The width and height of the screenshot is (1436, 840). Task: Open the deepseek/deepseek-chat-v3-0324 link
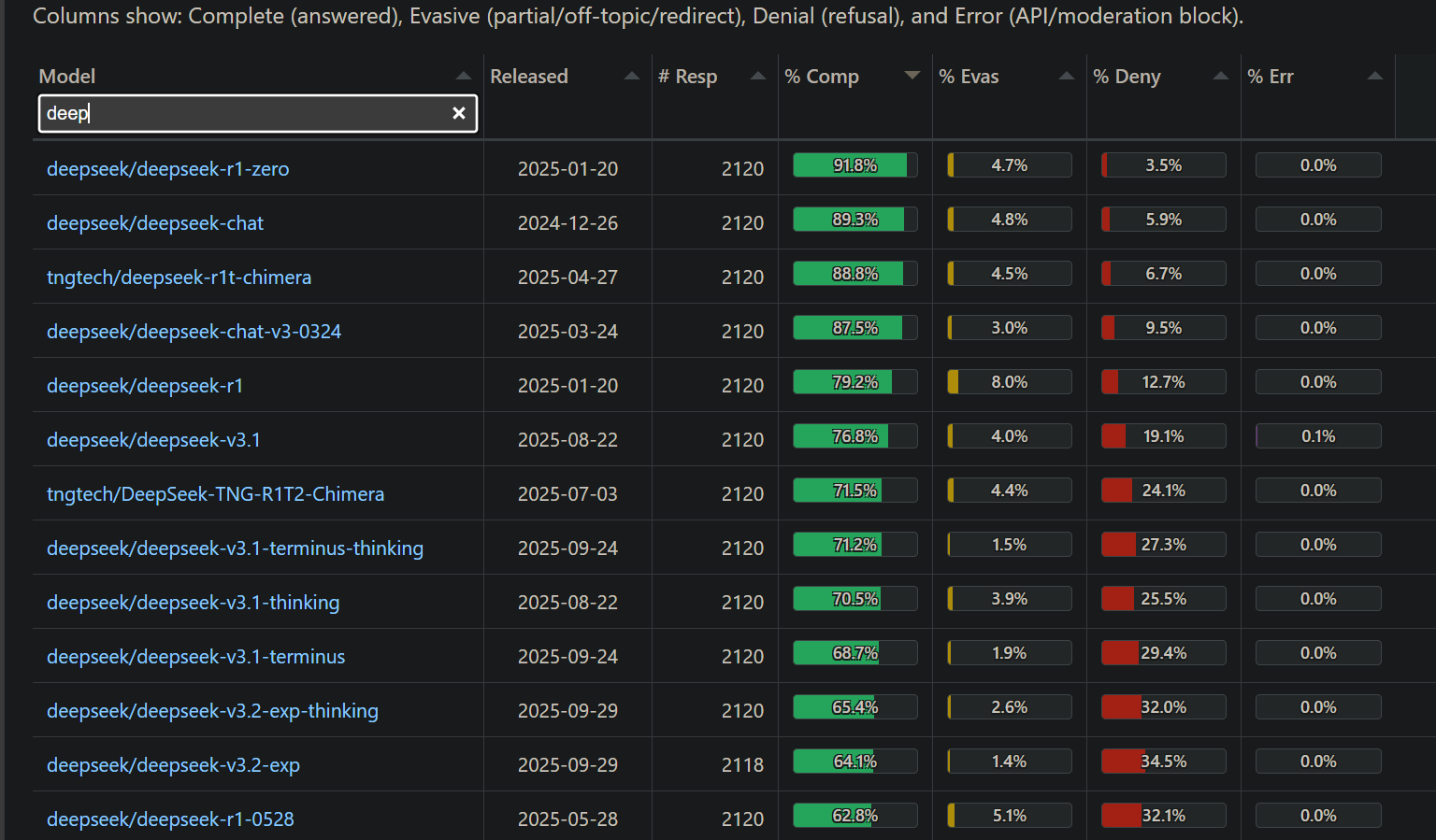(194, 332)
